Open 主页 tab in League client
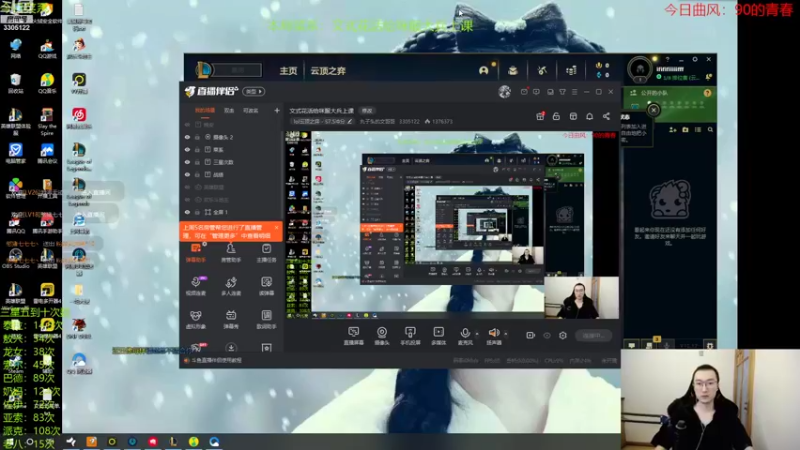Screen dimensions: 800x450 pyautogui.click(x=288, y=71)
